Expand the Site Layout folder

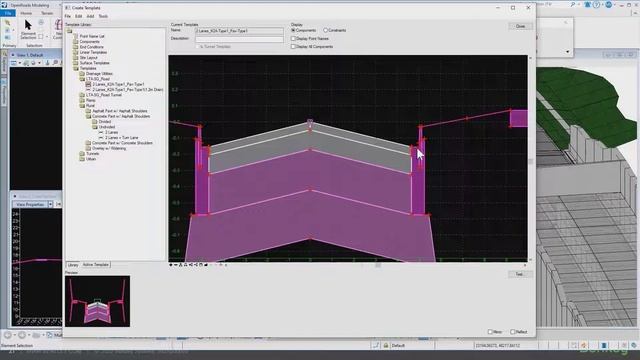89,58
